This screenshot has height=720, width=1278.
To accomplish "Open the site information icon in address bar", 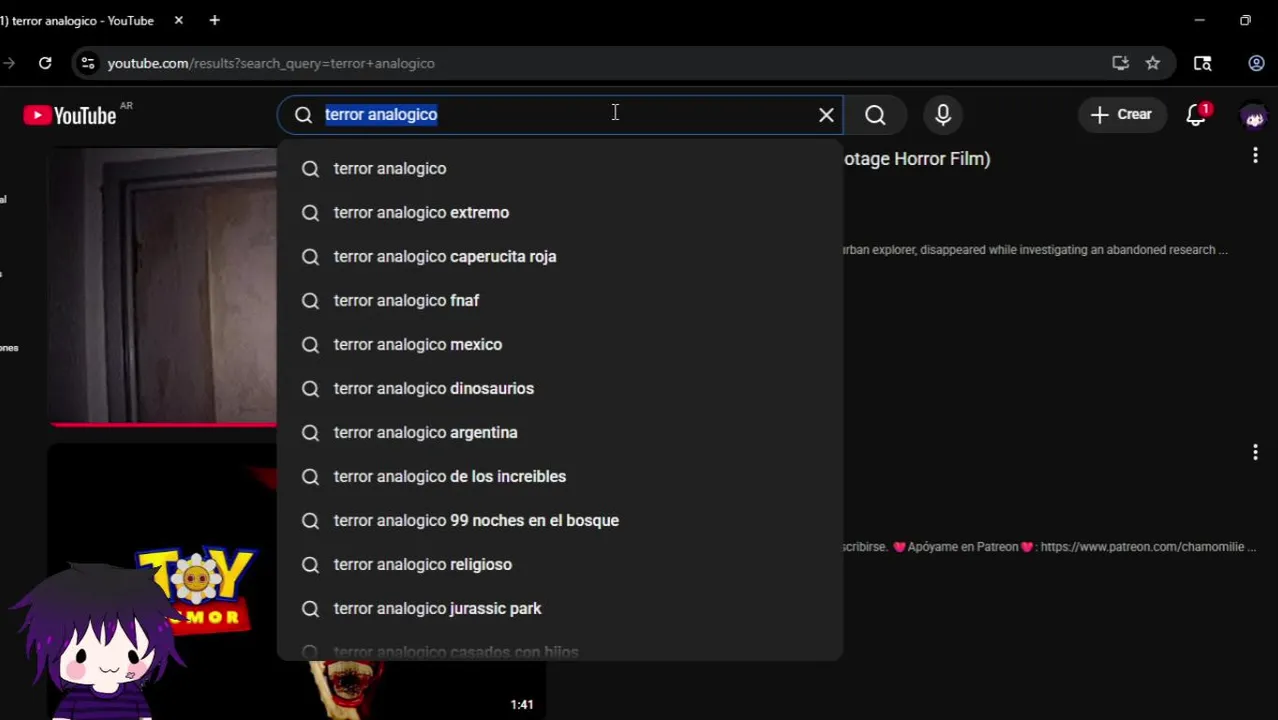I will click(x=88, y=63).
